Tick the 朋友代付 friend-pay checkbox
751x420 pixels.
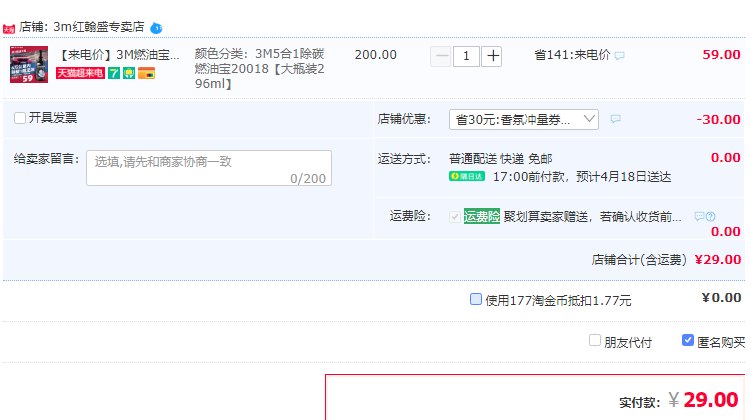click(x=595, y=340)
